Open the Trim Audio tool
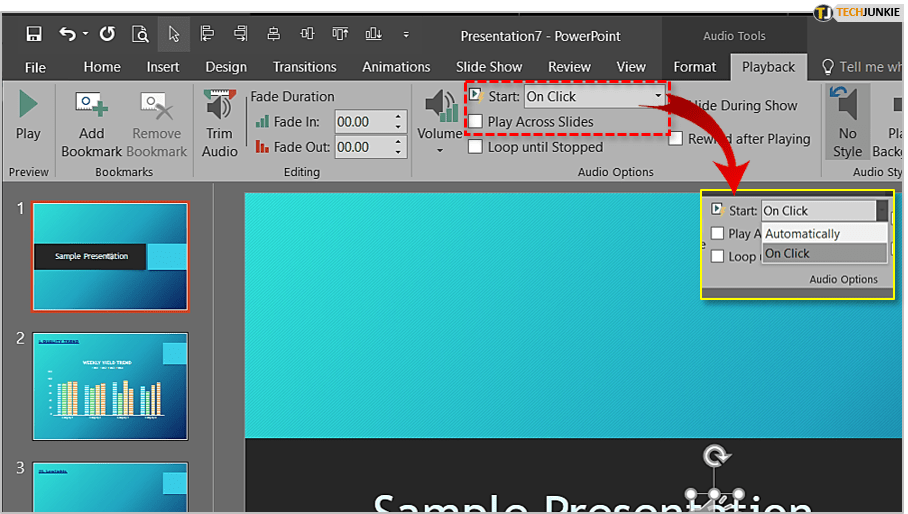Screen dimensions: 908x514 click(x=219, y=122)
